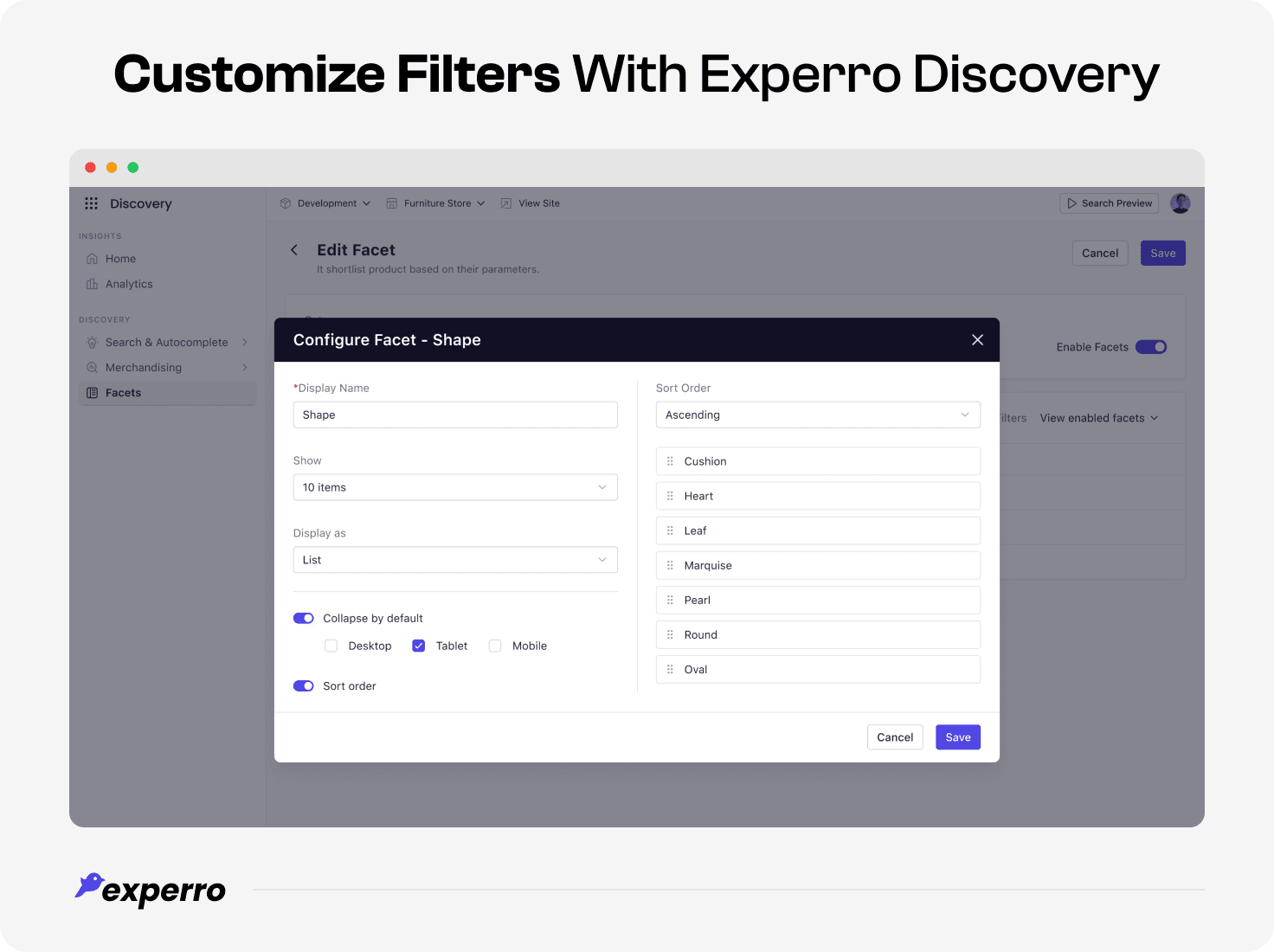Click Cancel in the Configure Facet dialog
The image size is (1274, 952).
pos(895,737)
